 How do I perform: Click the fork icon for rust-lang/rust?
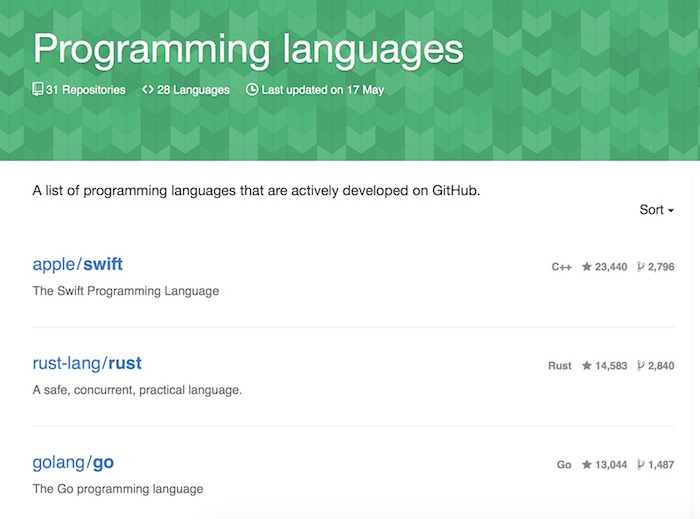640,366
